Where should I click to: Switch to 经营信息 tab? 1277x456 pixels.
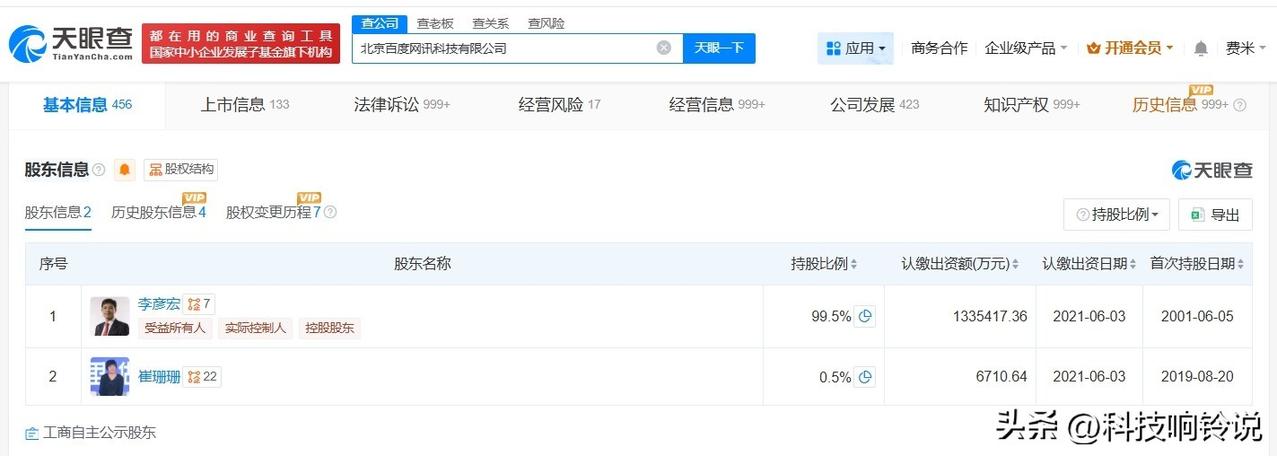pyautogui.click(x=717, y=104)
